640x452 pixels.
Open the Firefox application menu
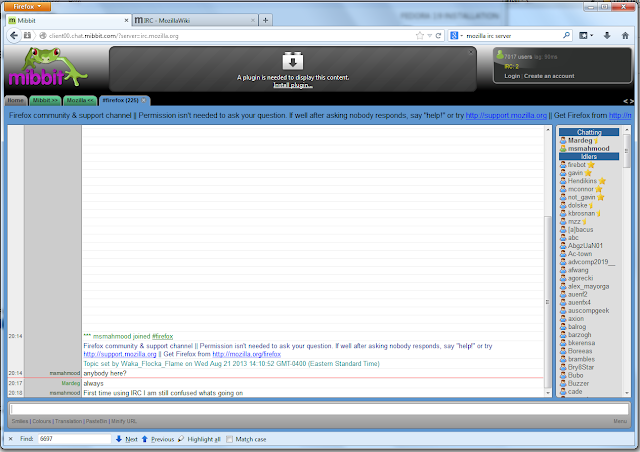(x=27, y=7)
